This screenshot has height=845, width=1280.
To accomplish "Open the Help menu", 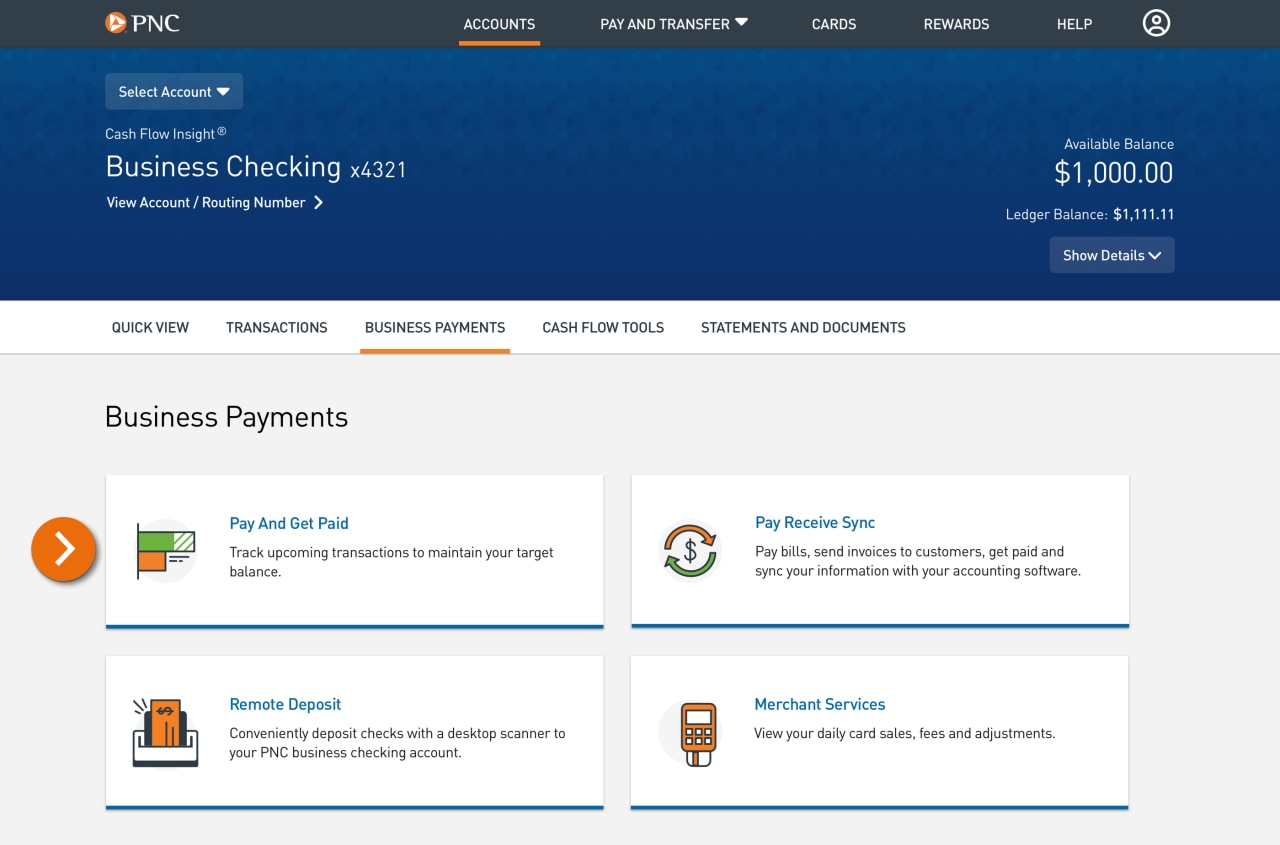I will point(1074,24).
